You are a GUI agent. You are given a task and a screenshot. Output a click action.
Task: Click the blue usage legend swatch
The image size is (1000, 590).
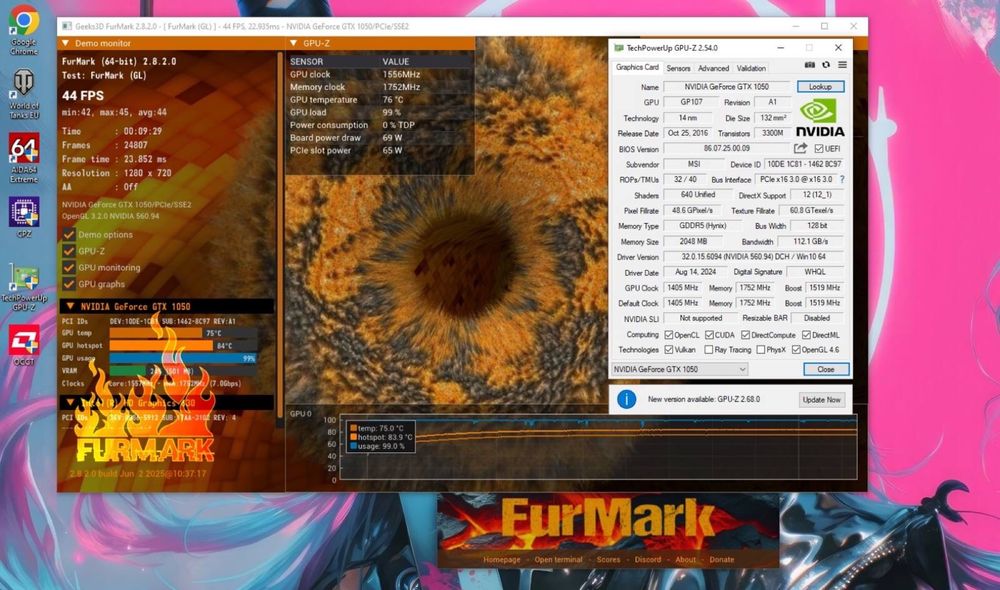pyautogui.click(x=353, y=446)
